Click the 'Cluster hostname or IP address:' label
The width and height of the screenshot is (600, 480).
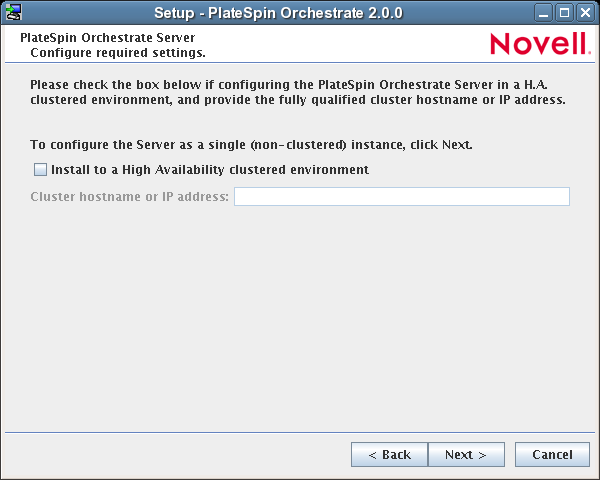tap(130, 197)
